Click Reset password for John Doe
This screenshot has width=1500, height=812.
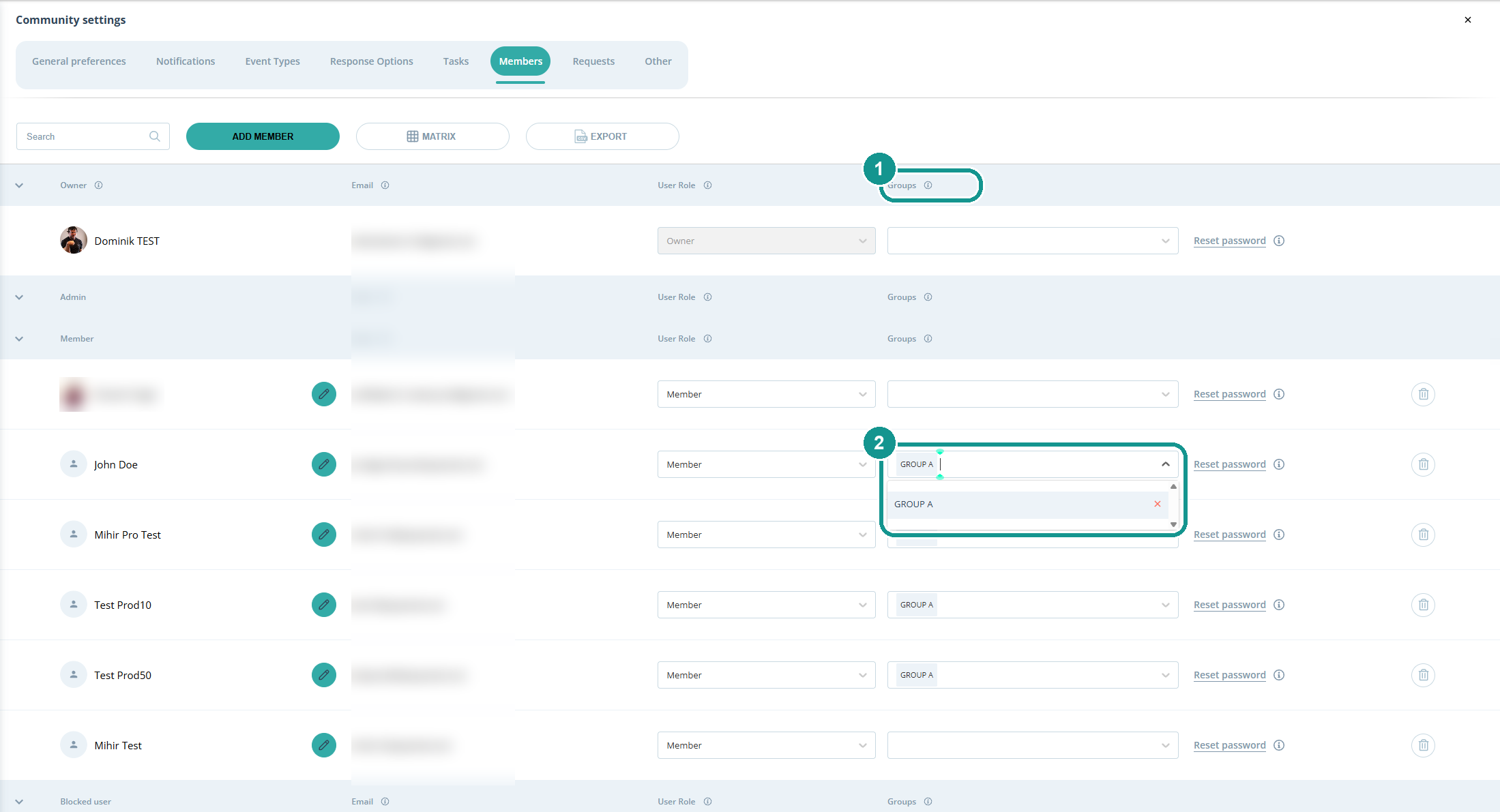click(1229, 464)
